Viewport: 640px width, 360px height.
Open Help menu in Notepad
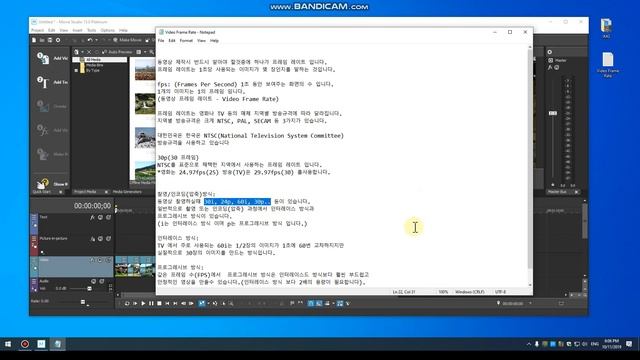214,41
